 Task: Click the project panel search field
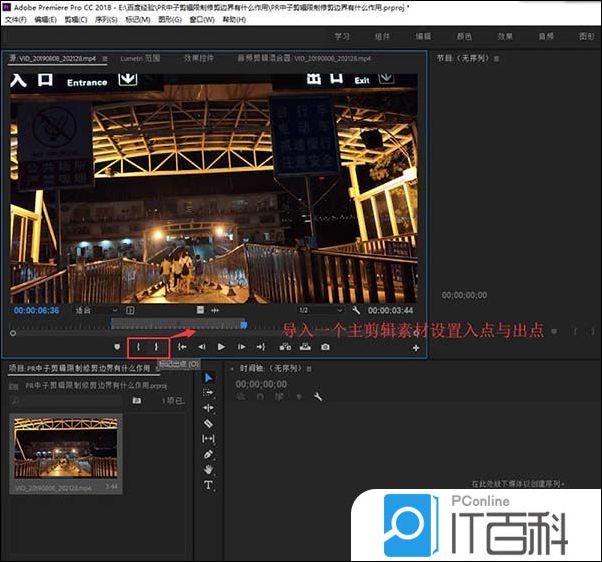coord(65,401)
